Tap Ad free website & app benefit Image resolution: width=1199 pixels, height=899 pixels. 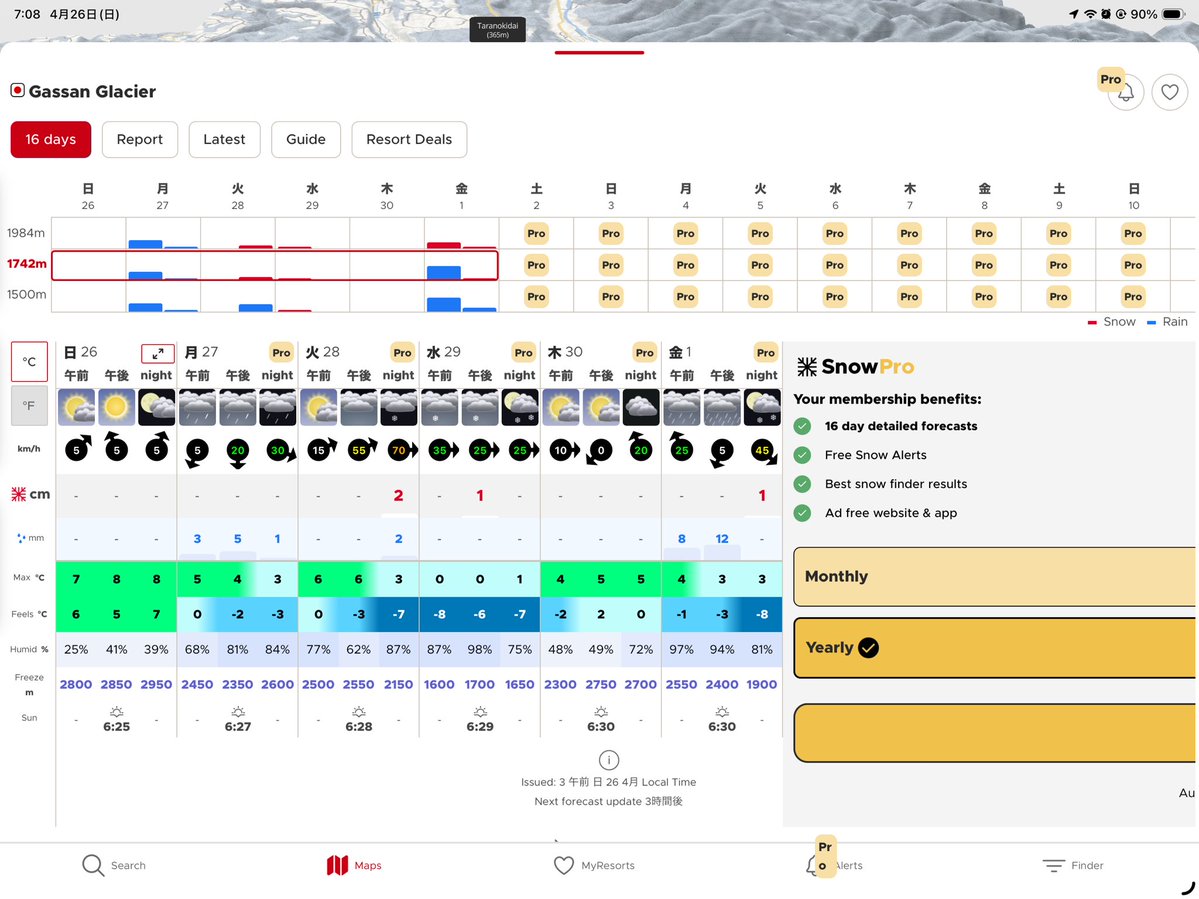891,513
